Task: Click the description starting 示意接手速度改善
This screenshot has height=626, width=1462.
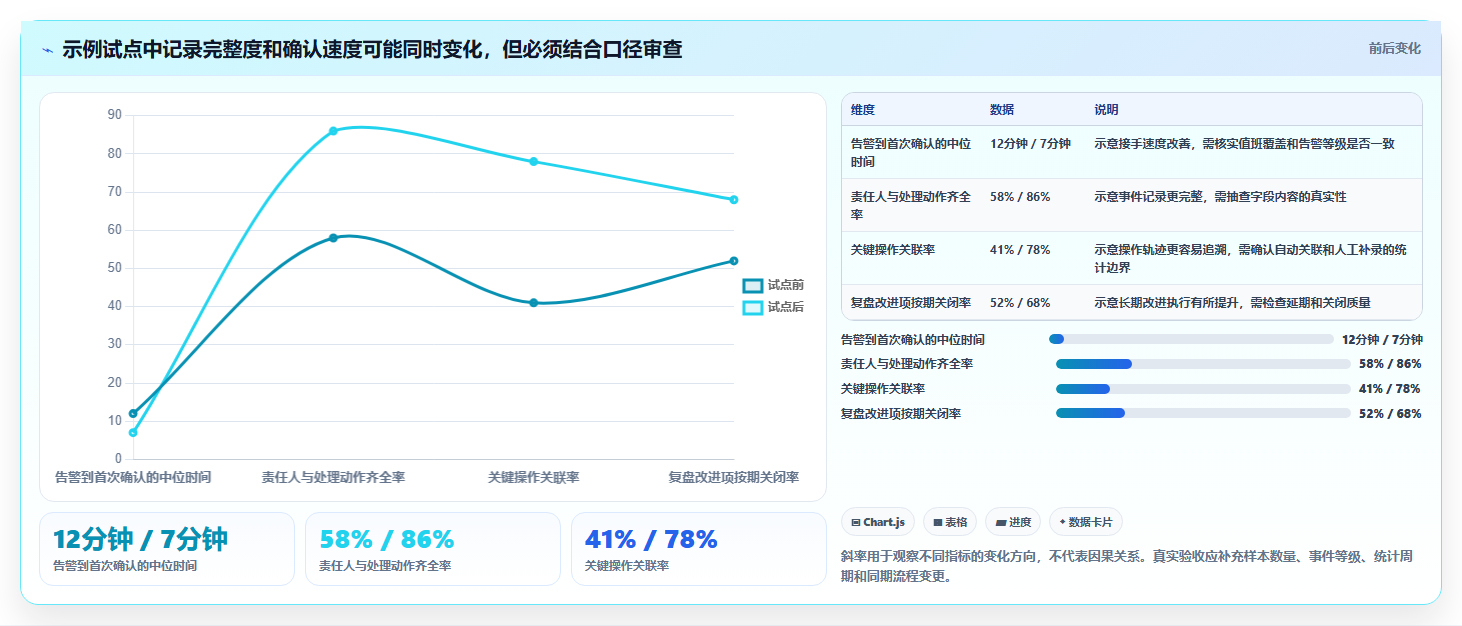Action: (x=1244, y=144)
